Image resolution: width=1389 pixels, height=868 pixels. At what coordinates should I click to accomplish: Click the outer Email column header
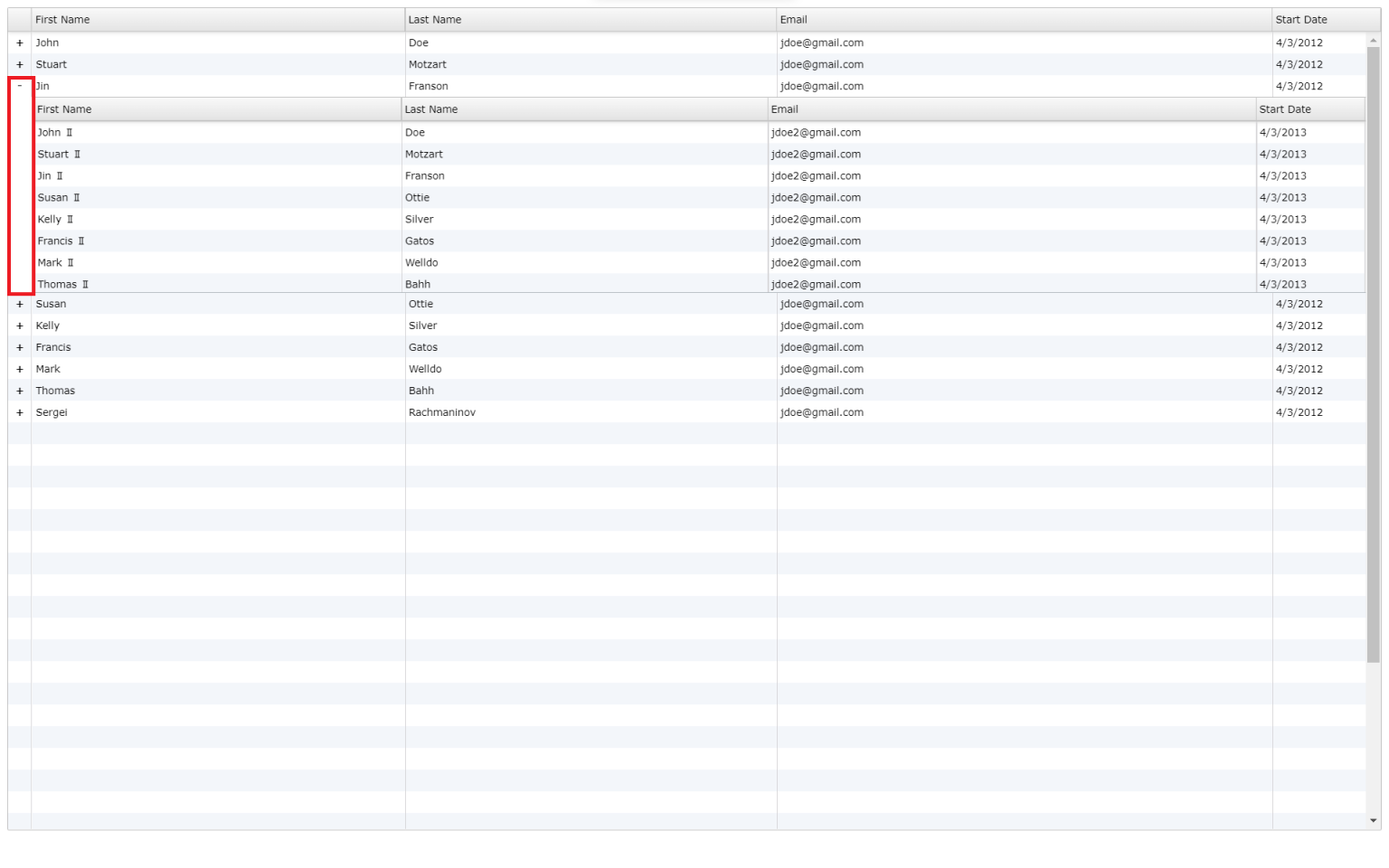pyautogui.click(x=1024, y=20)
